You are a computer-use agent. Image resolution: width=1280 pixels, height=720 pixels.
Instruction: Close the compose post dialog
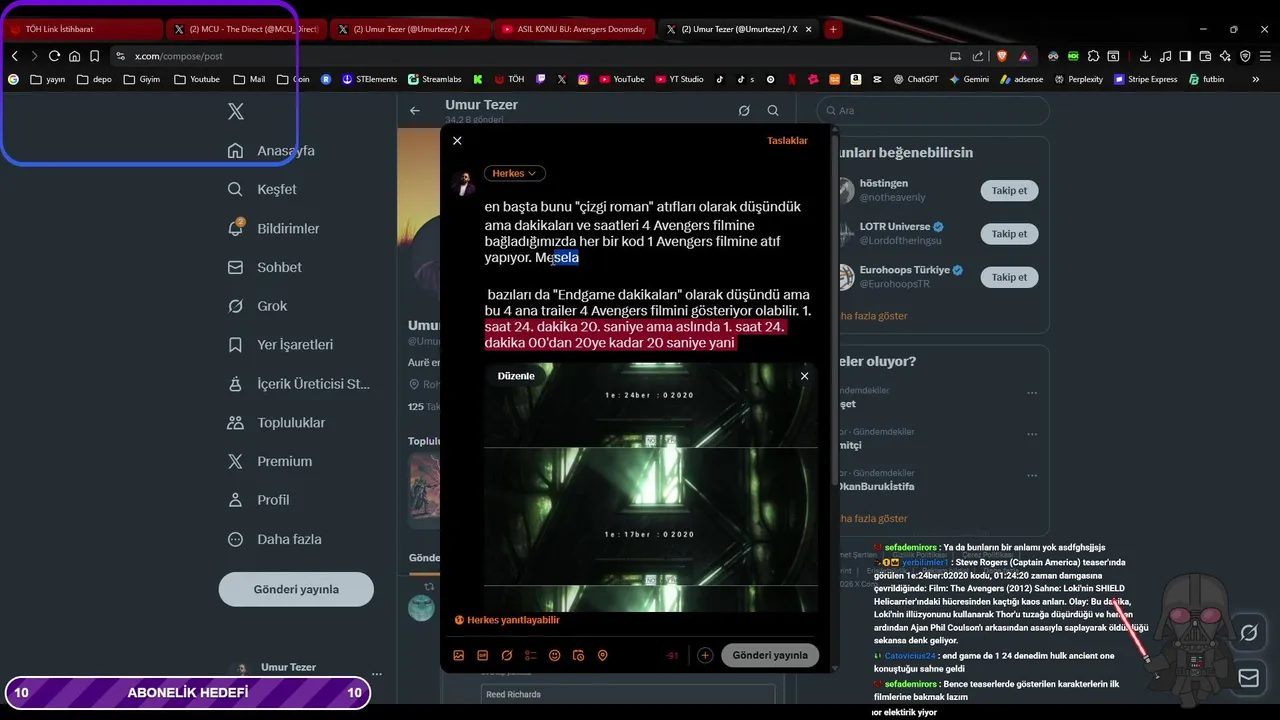click(457, 141)
